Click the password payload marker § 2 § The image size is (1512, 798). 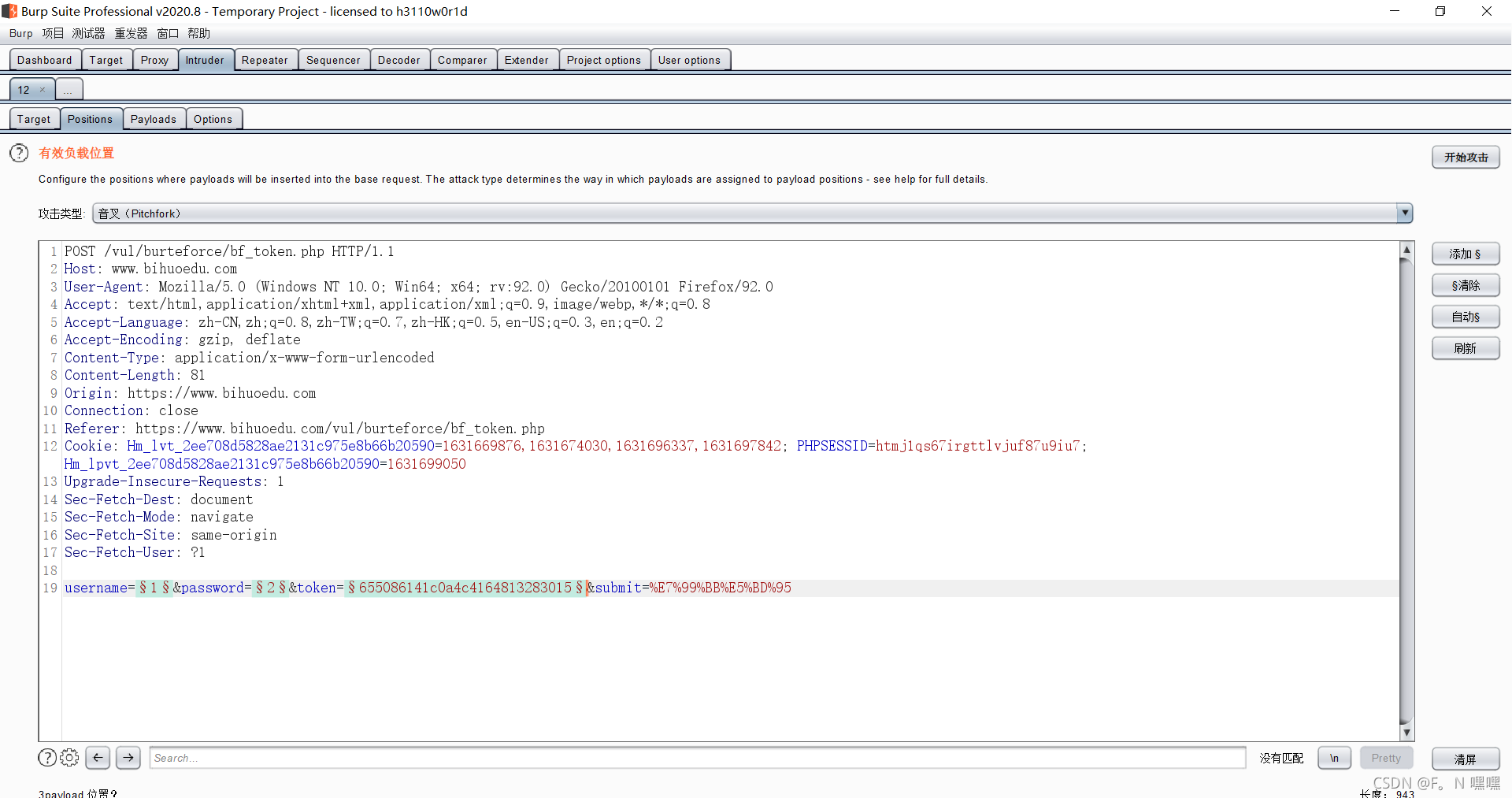pyautogui.click(x=270, y=588)
